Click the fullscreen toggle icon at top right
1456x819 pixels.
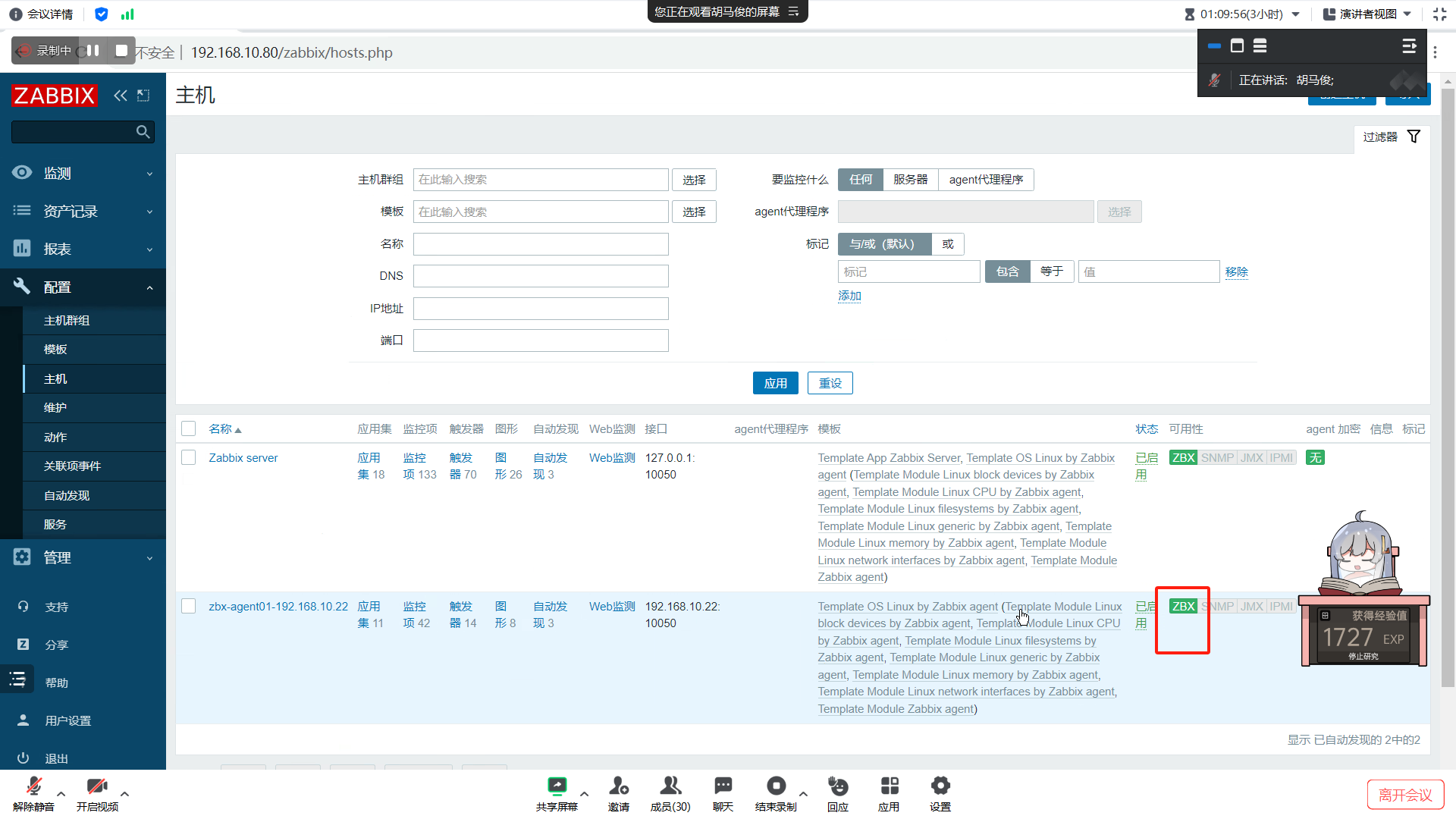point(1439,14)
